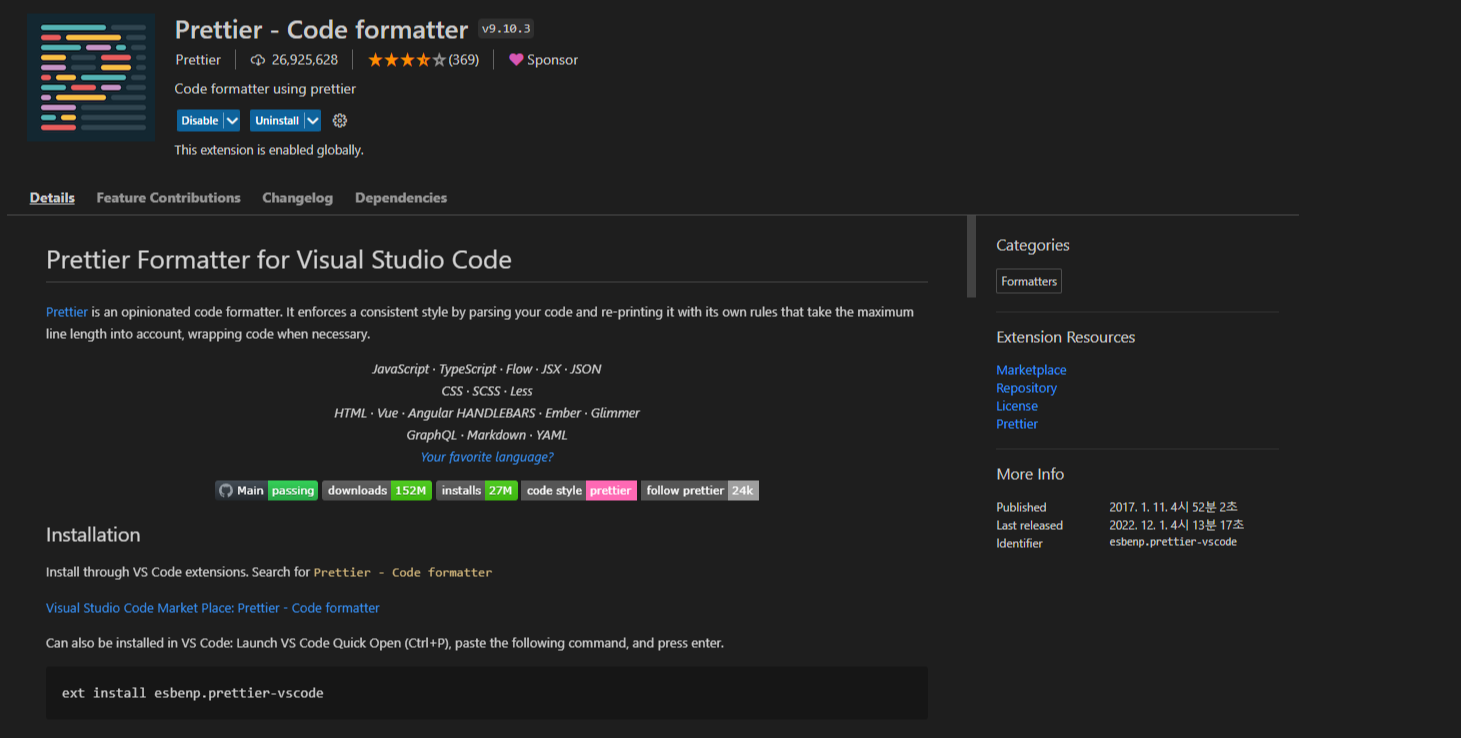
Task: Select the Formatters category tag
Action: point(1029,281)
